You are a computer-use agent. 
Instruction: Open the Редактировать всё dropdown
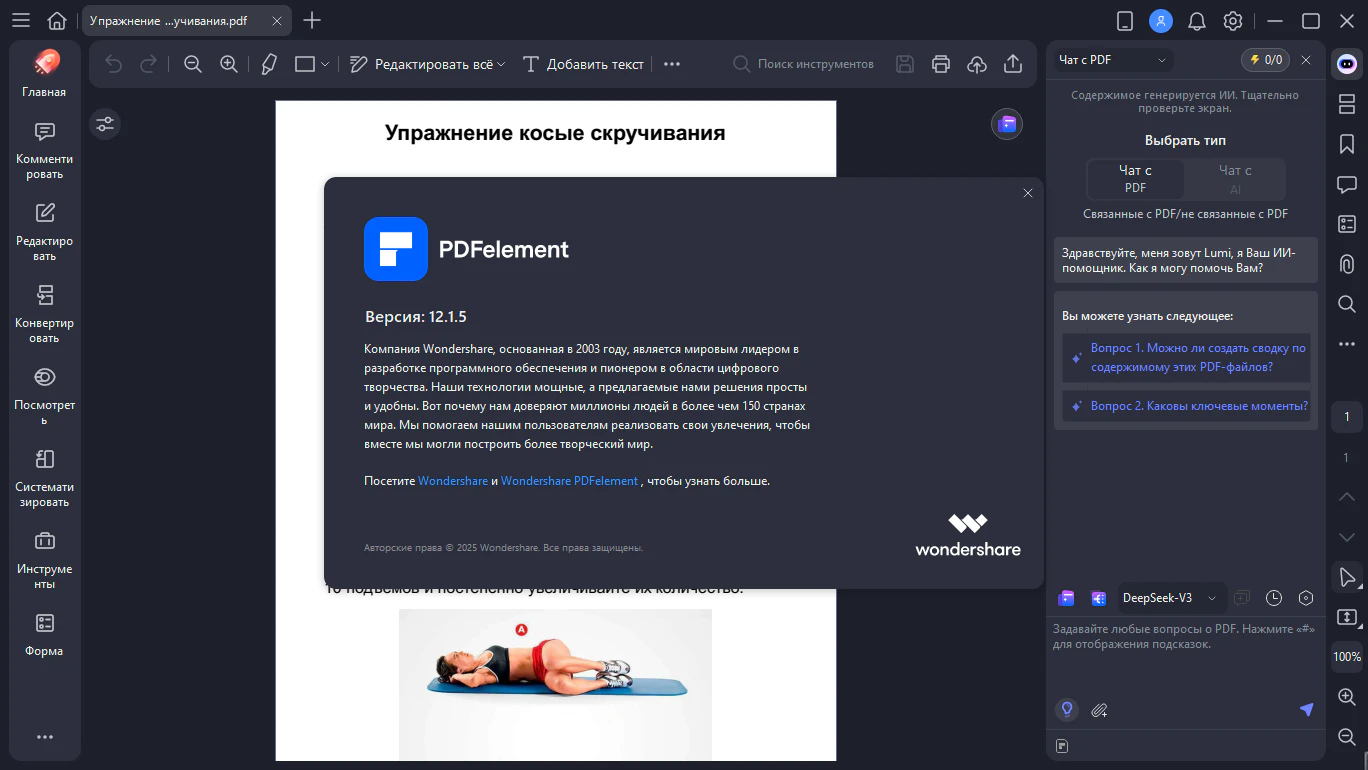pos(428,64)
